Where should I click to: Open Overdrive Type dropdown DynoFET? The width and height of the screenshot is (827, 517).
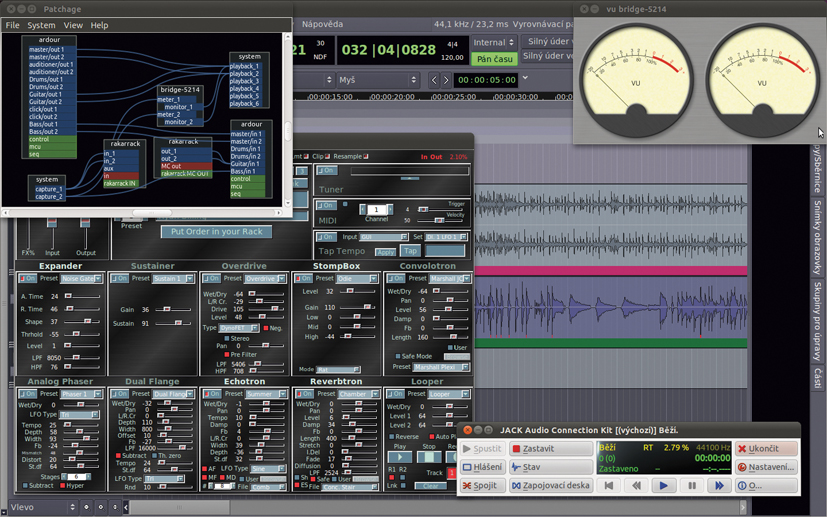pos(238,328)
